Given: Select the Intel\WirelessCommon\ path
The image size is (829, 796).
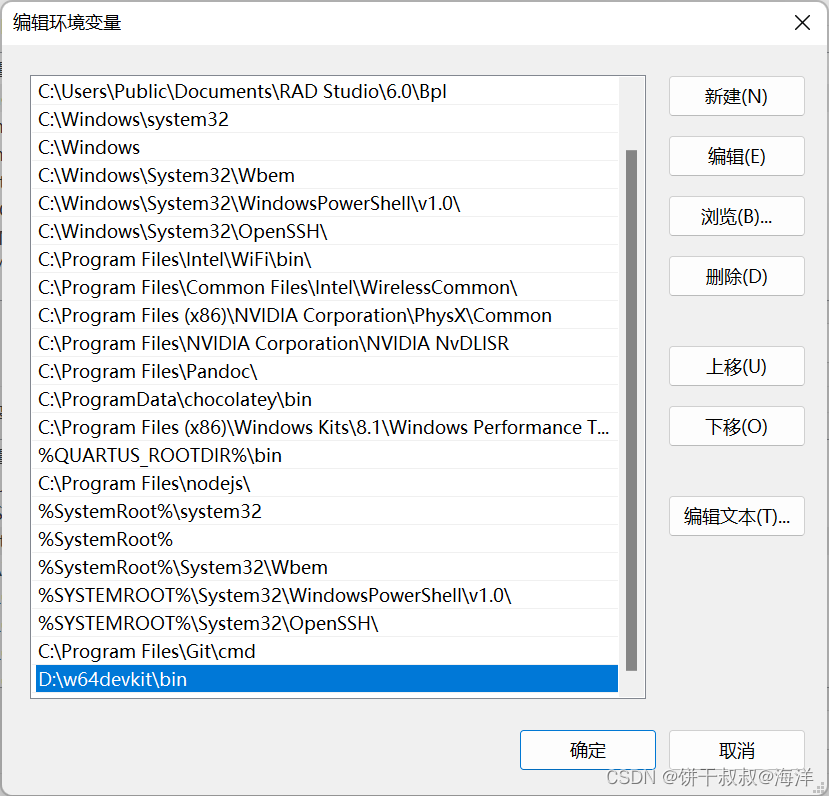Looking at the screenshot, I should pos(327,288).
